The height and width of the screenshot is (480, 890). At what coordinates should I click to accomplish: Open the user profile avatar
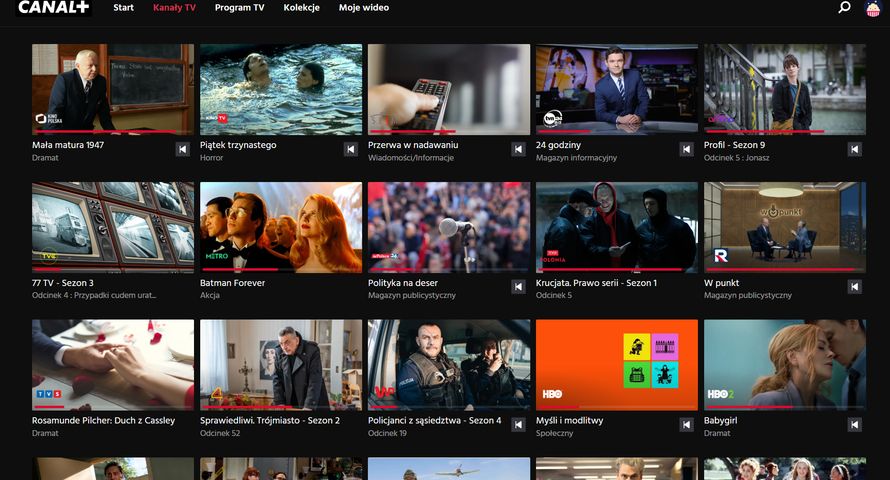pos(872,8)
